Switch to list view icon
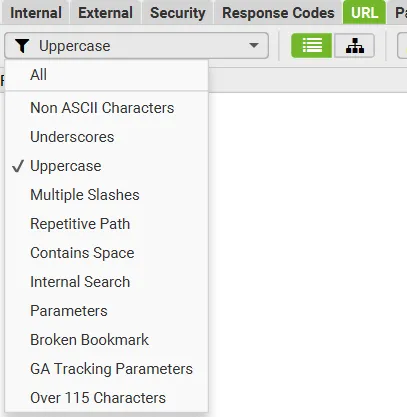 point(311,46)
